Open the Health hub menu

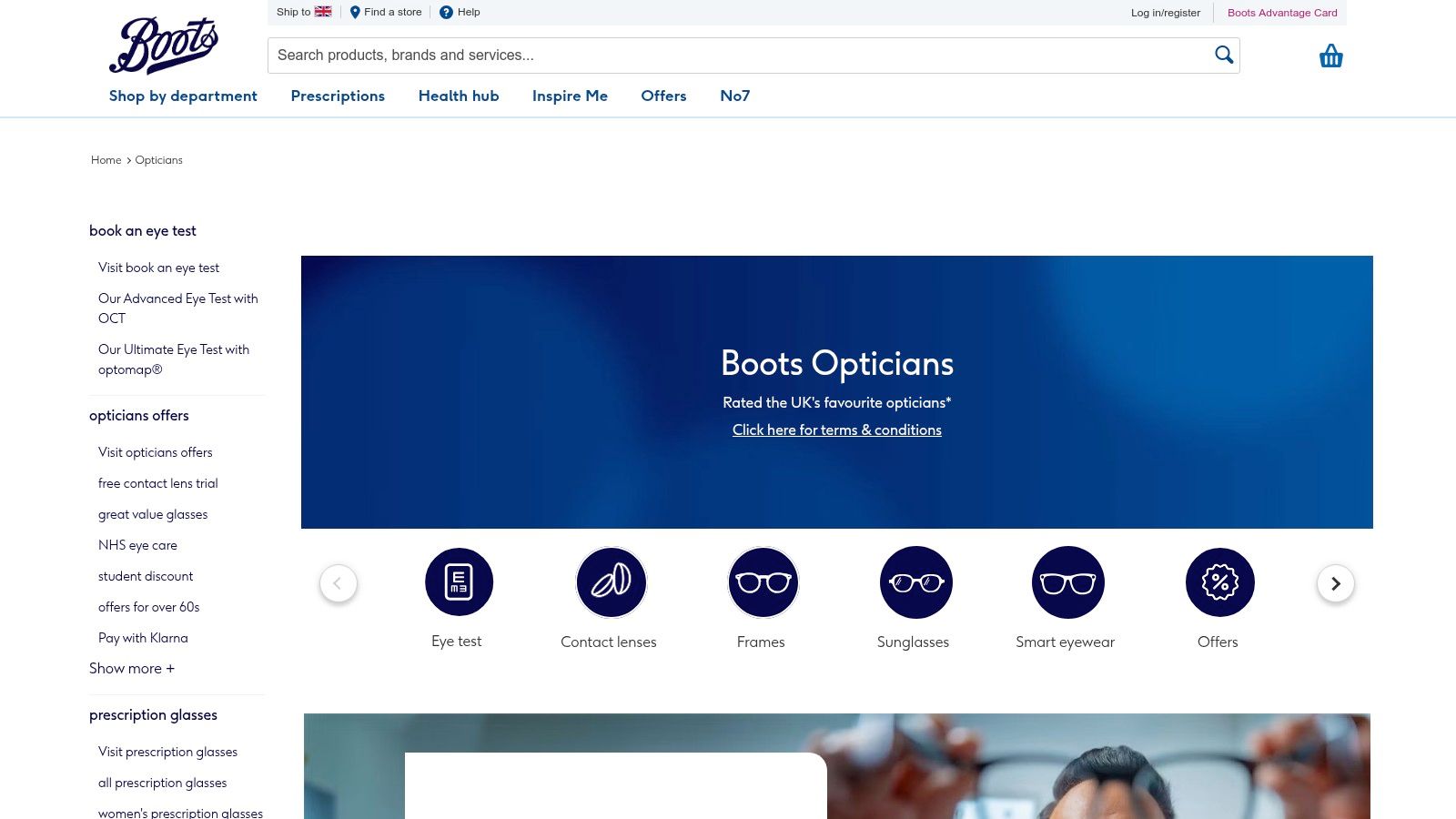click(x=459, y=96)
